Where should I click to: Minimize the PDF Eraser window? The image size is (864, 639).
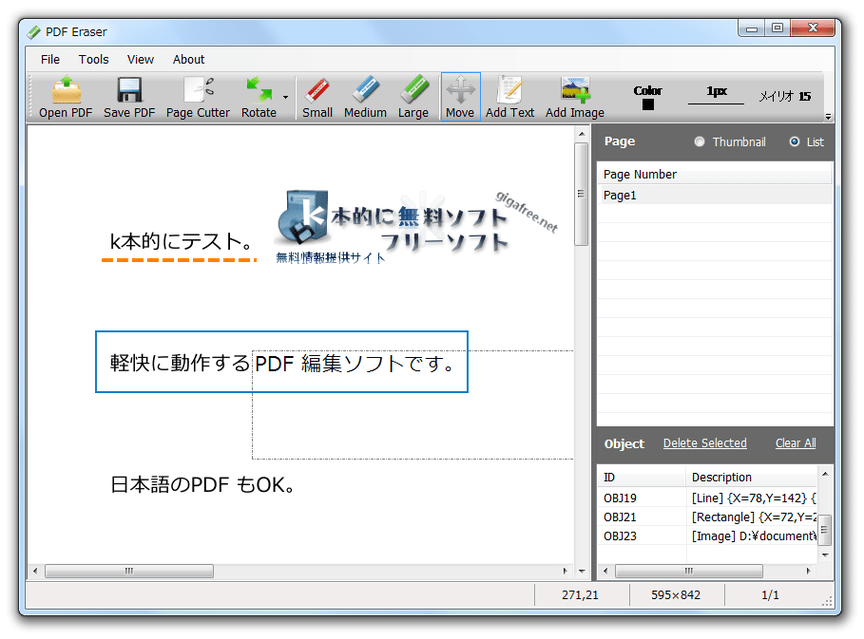coord(752,28)
